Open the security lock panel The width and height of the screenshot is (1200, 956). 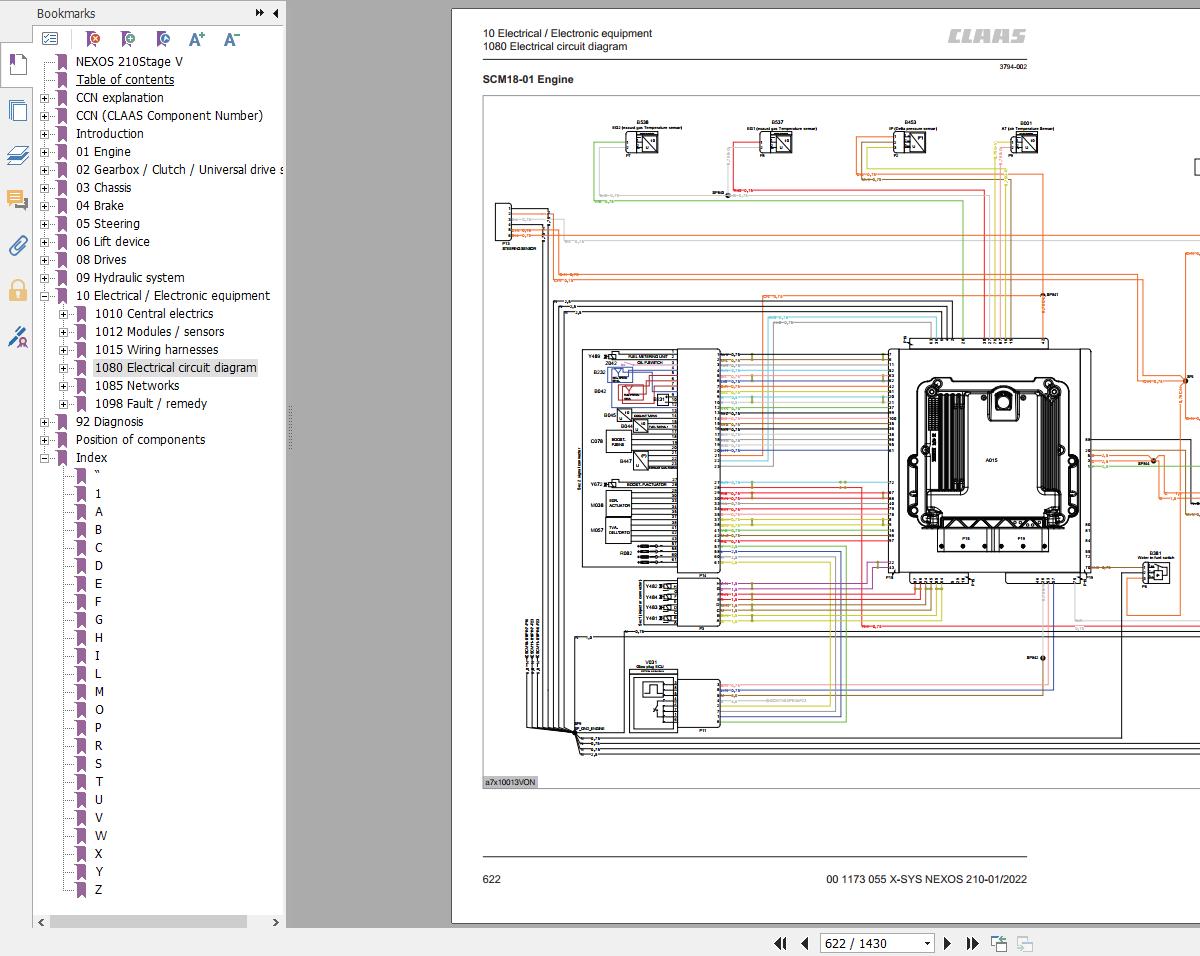point(17,291)
